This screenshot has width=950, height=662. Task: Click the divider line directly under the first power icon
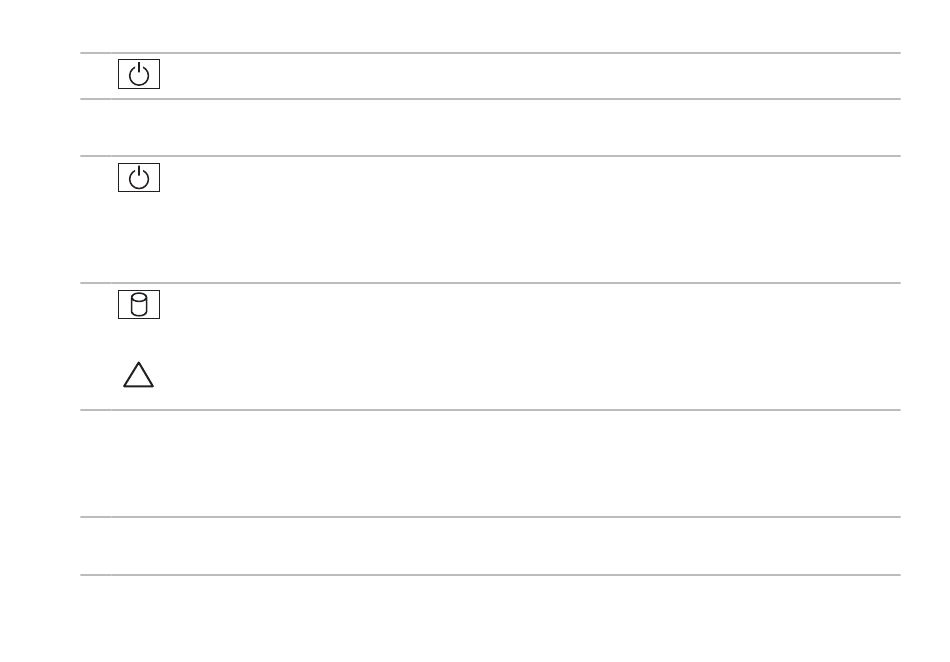[490, 98]
